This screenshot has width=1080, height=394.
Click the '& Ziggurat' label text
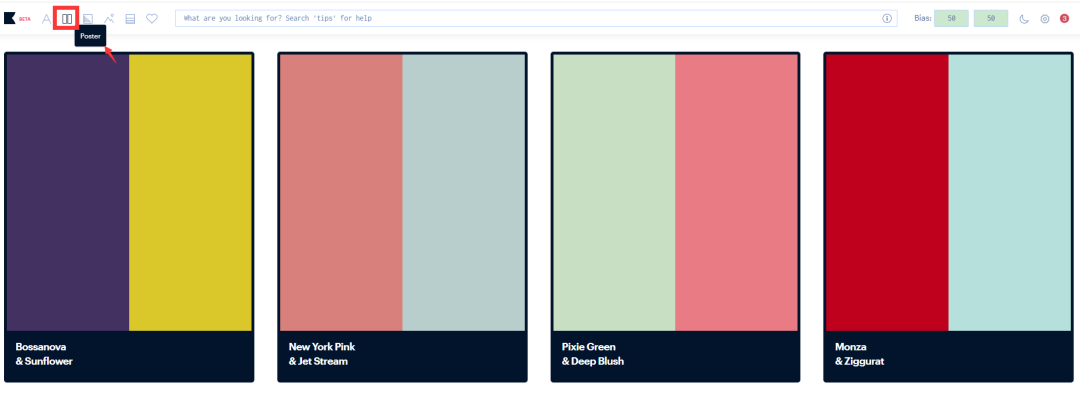860,361
